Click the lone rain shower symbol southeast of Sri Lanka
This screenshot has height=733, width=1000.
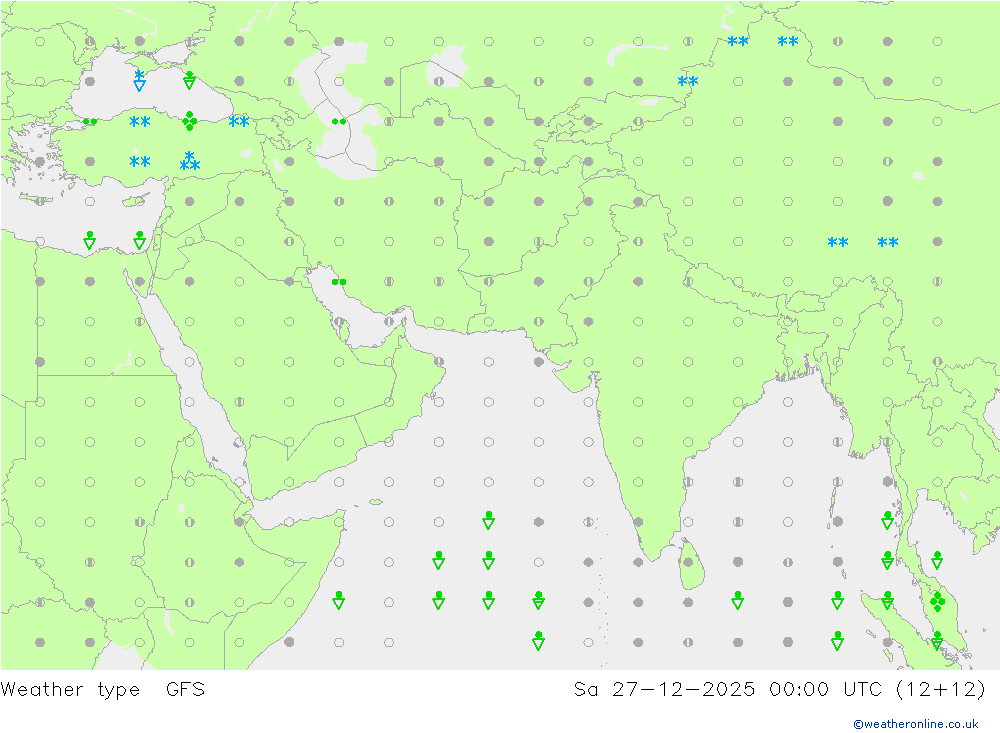pos(738,601)
